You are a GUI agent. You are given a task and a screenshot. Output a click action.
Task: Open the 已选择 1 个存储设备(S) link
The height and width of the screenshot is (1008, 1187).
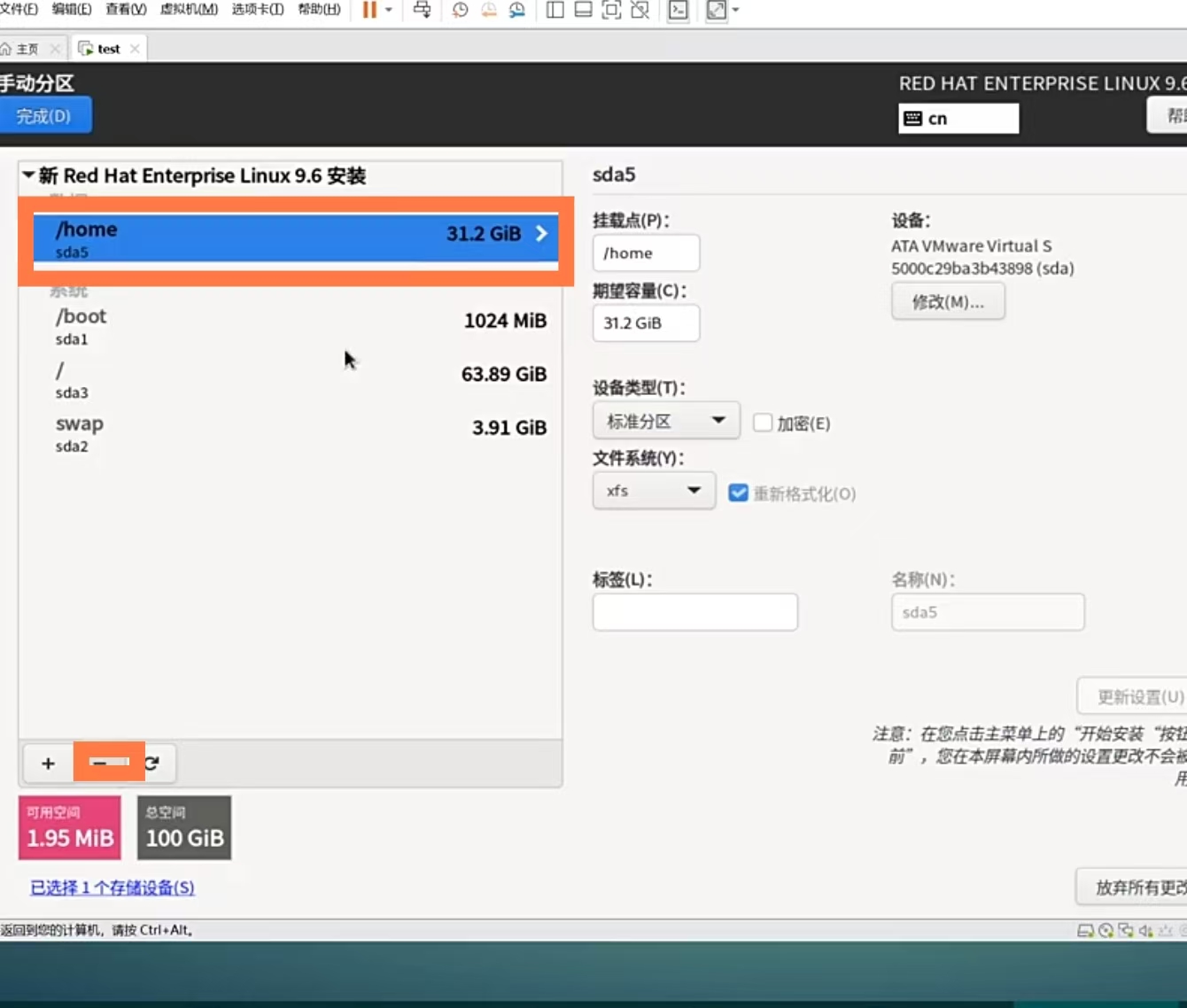(112, 888)
